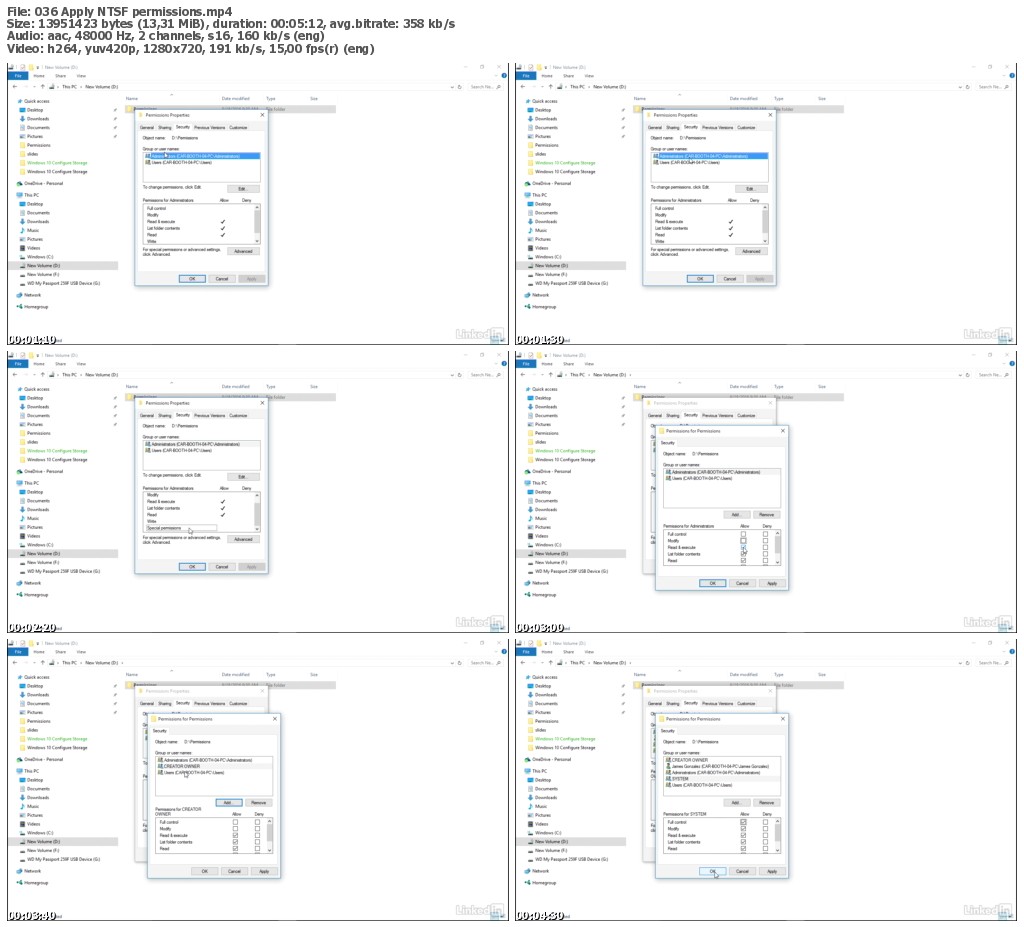
Task: In the 00:02:20 frame, open the address bar dropdown chevron
Action: coord(451,374)
